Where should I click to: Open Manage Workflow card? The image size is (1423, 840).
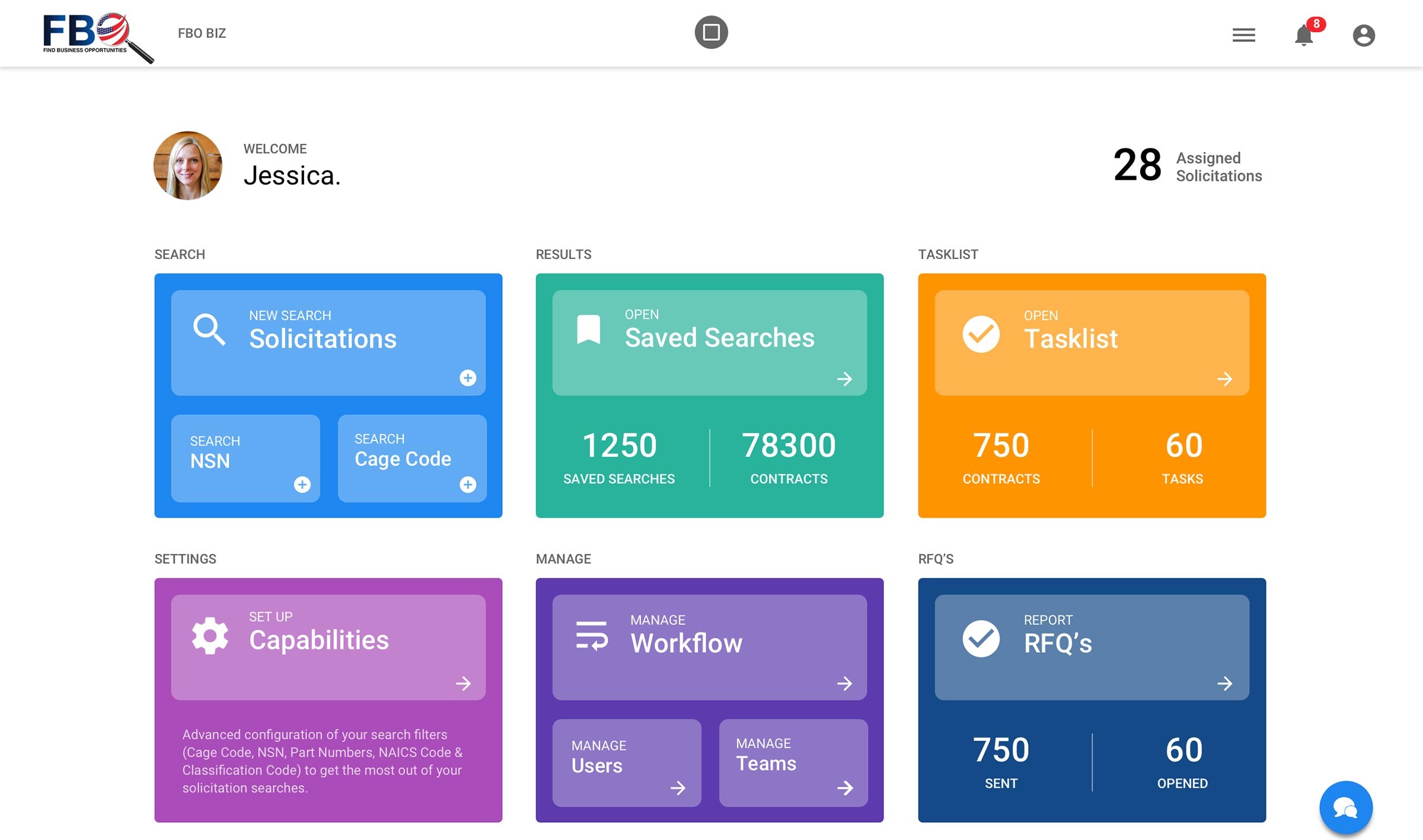(709, 647)
